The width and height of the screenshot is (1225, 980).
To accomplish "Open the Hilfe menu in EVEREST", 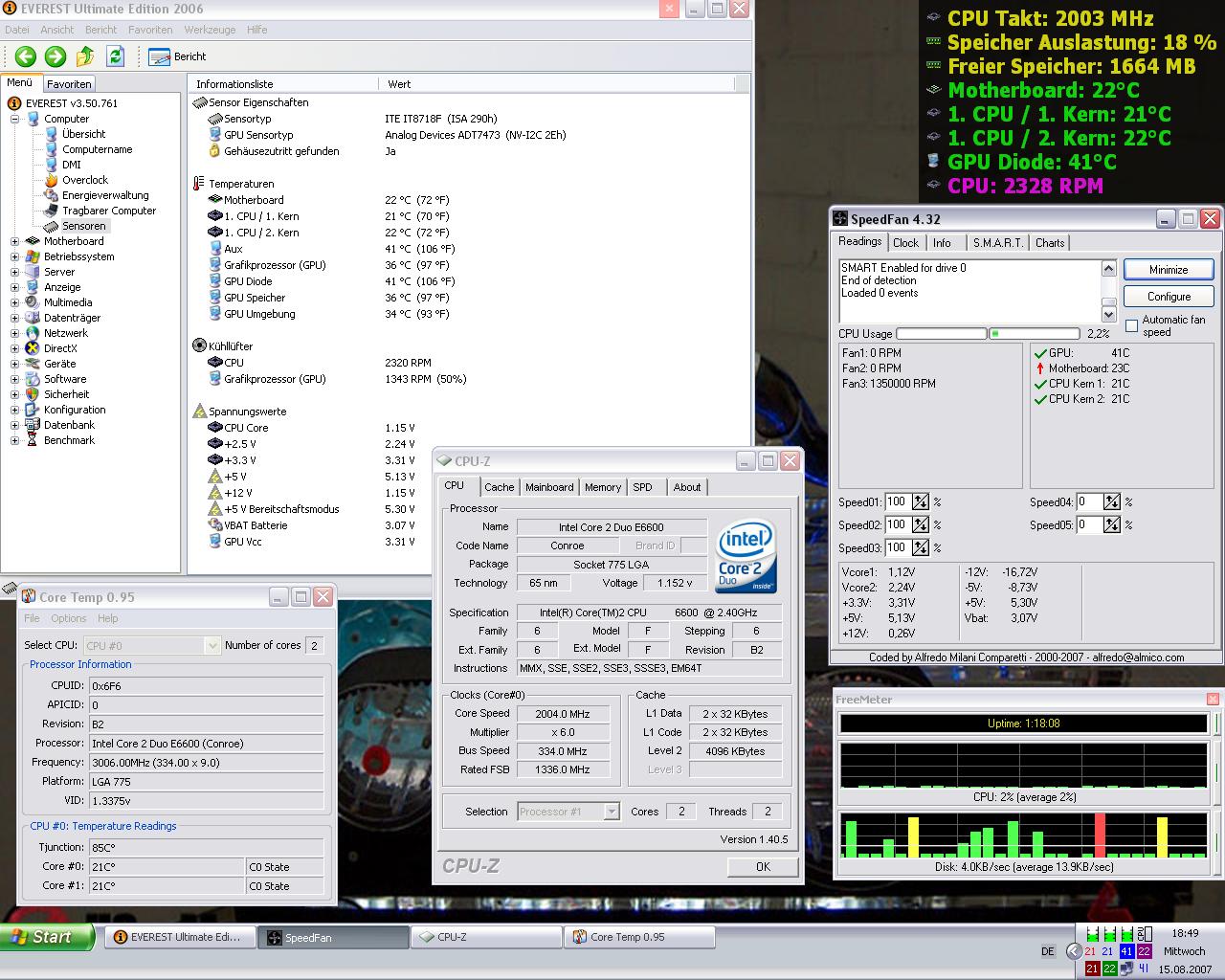I will point(256,30).
